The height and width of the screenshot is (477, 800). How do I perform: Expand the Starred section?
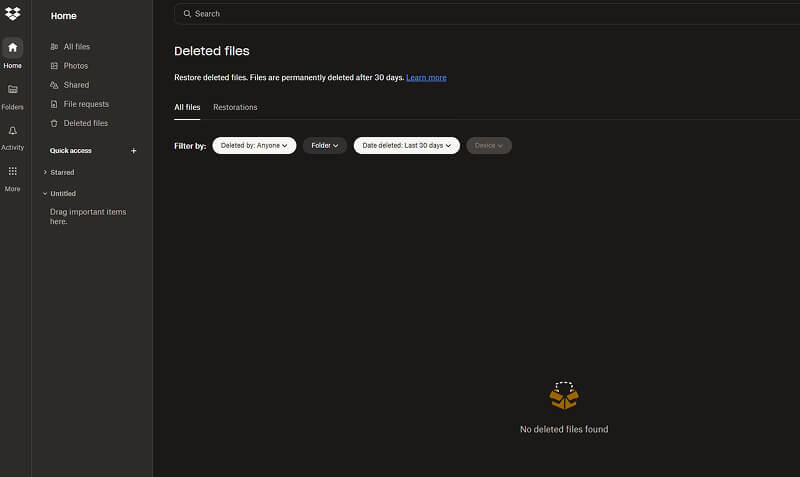45,172
